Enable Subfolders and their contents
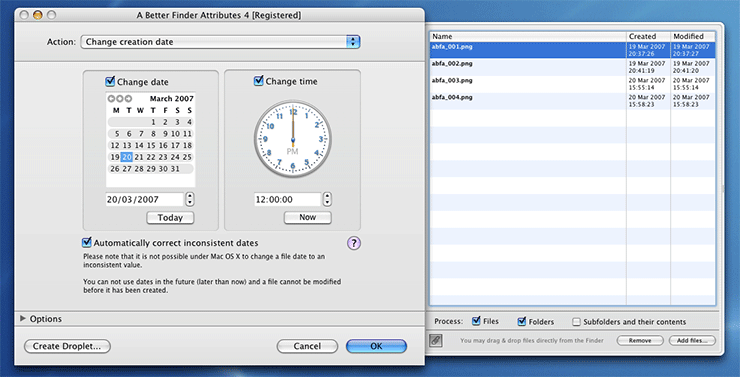Image resolution: width=740 pixels, height=377 pixels. pyautogui.click(x=576, y=322)
